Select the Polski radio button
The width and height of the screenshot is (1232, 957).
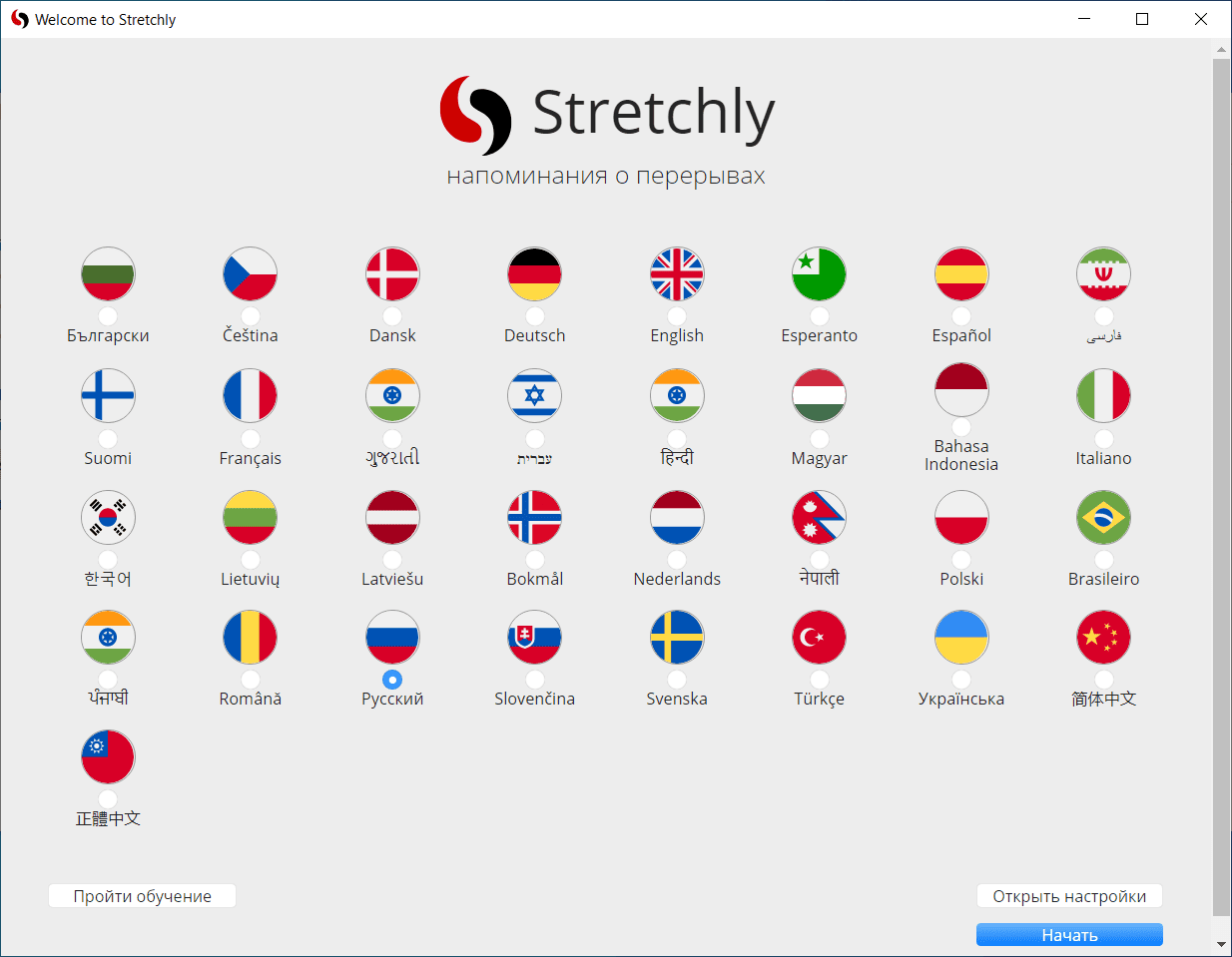pyautogui.click(x=961, y=559)
